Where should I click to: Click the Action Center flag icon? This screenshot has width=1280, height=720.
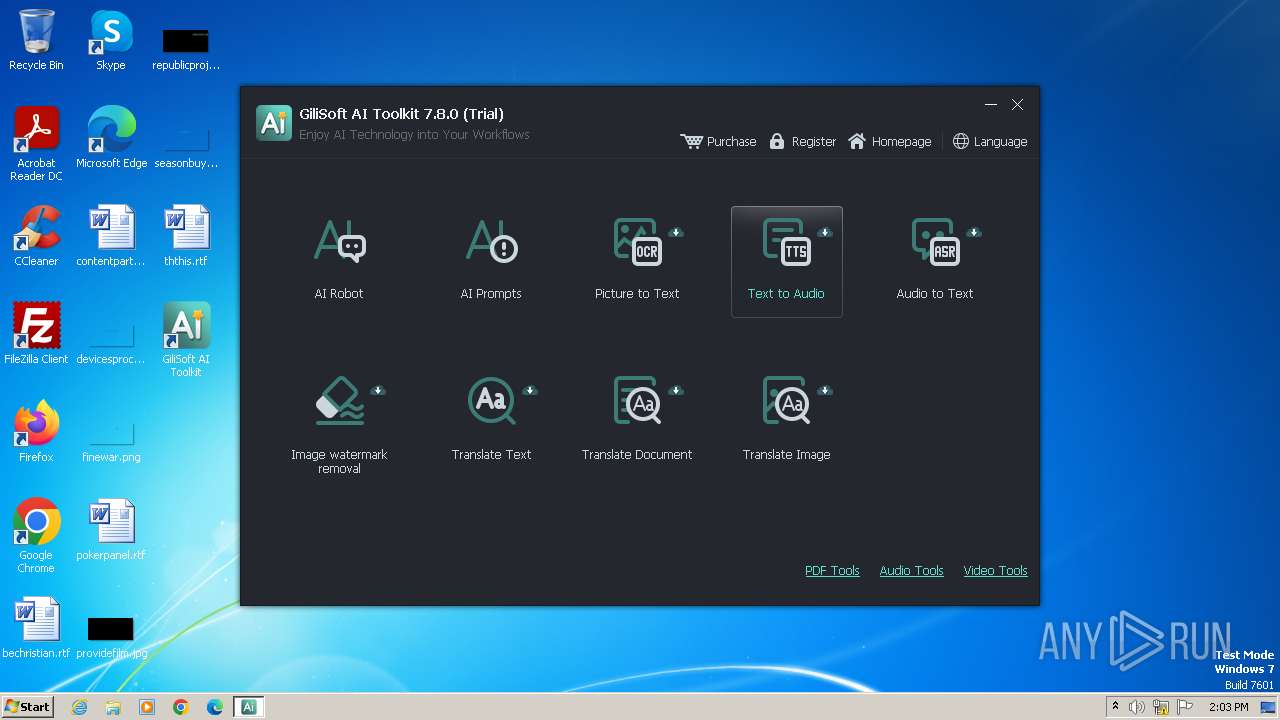coord(1185,707)
